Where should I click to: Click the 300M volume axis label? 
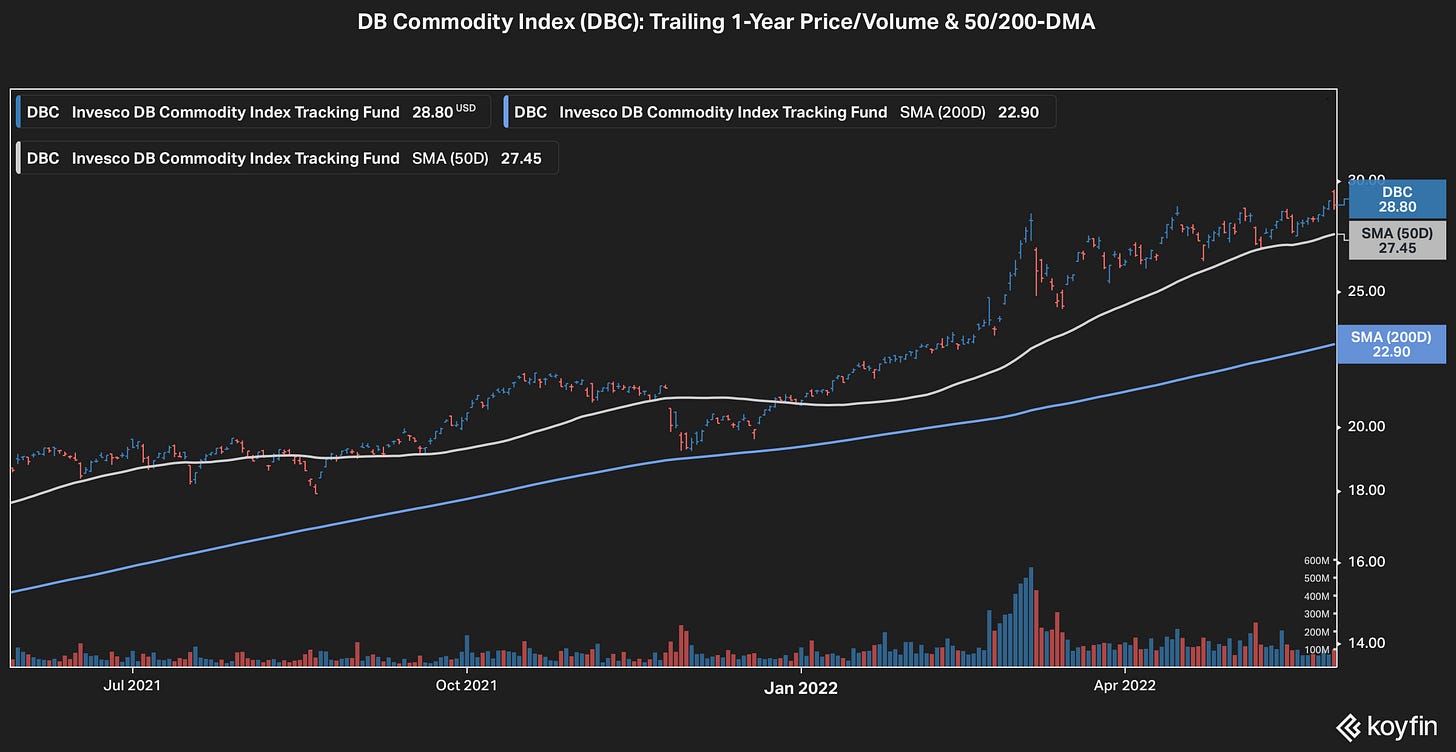[x=1316, y=614]
